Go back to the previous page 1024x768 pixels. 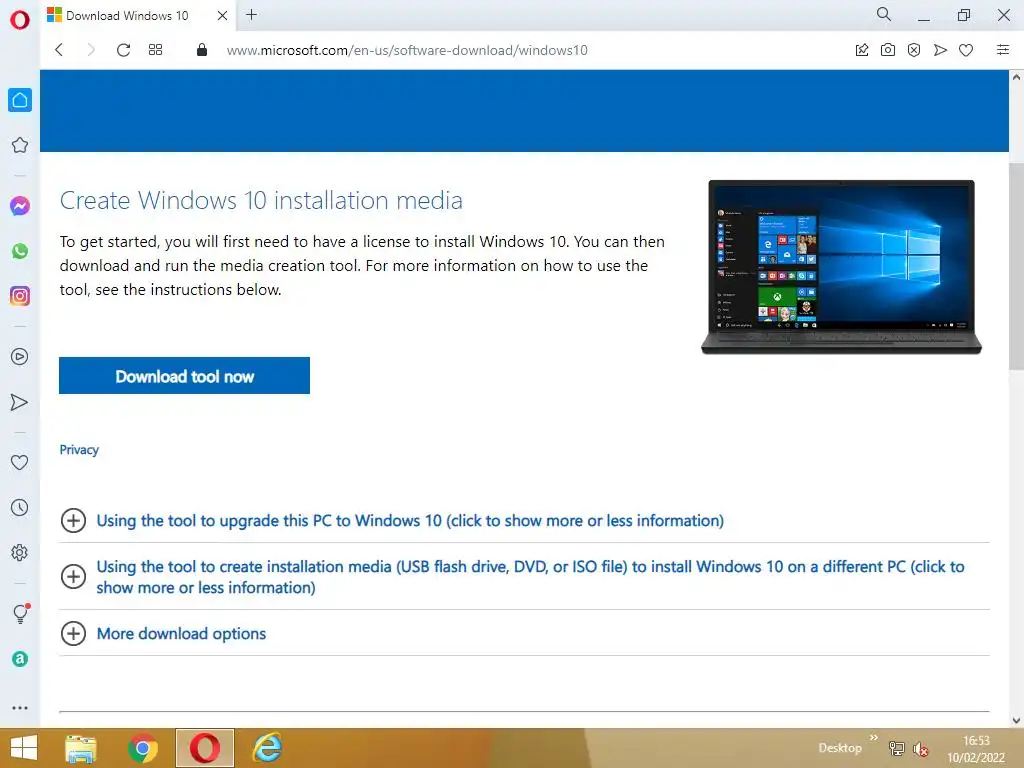point(59,50)
